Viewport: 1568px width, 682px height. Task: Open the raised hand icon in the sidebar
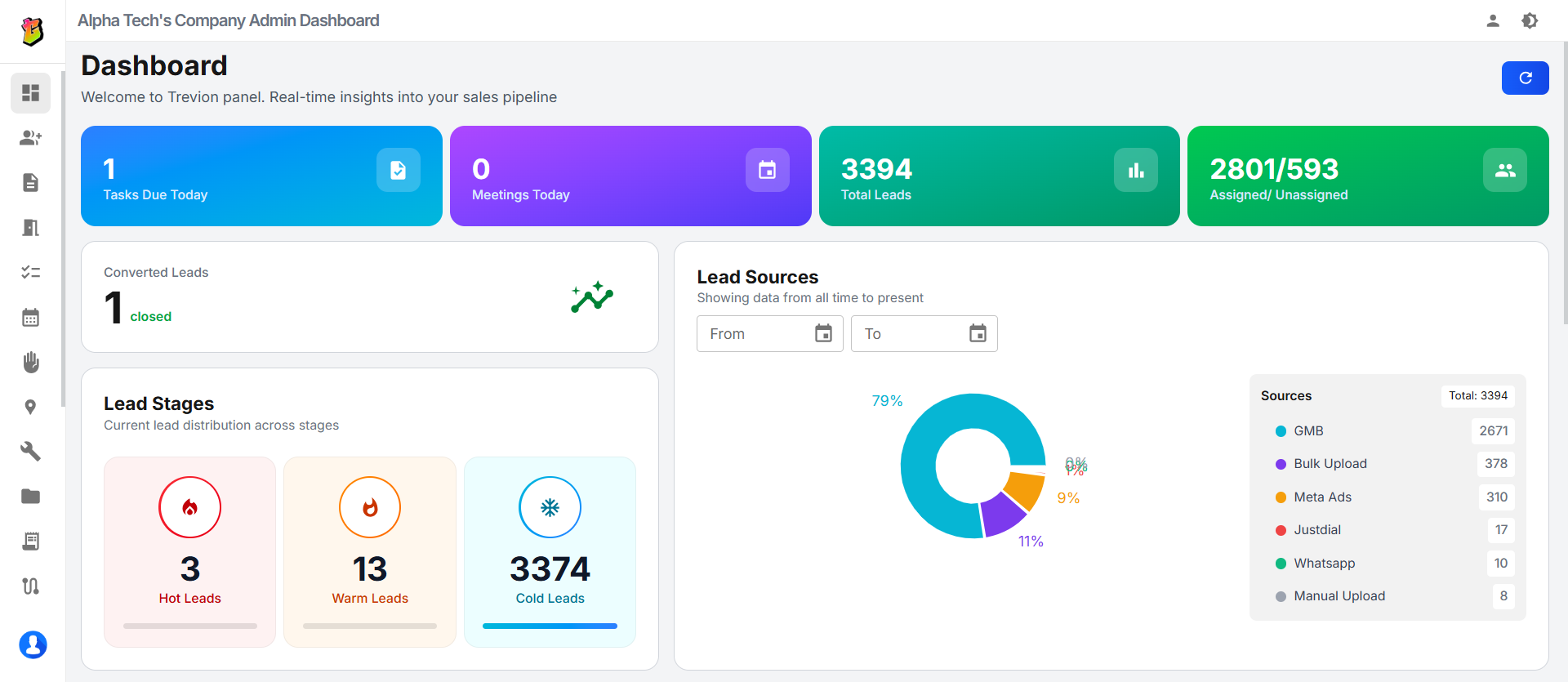click(x=31, y=362)
